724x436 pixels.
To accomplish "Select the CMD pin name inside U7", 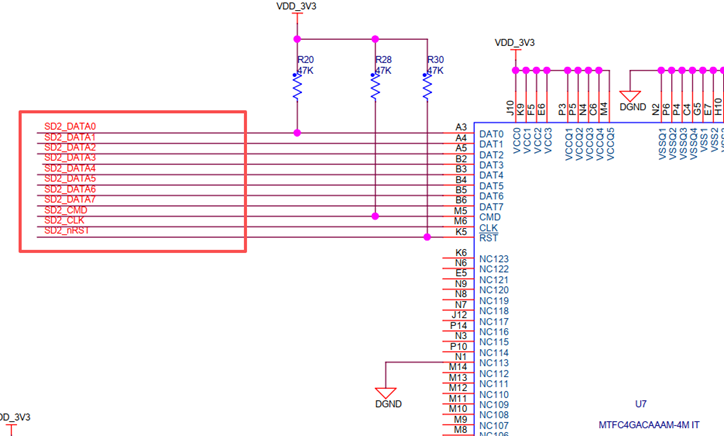I will [x=490, y=217].
